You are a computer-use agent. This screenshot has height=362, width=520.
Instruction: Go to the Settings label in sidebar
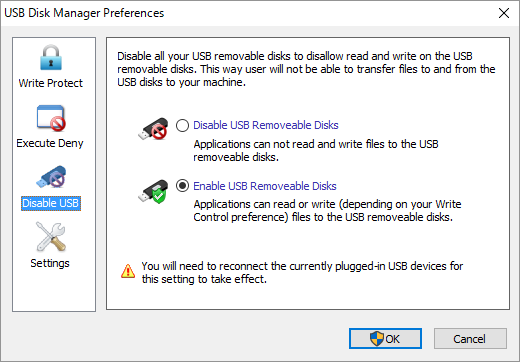coord(50,263)
